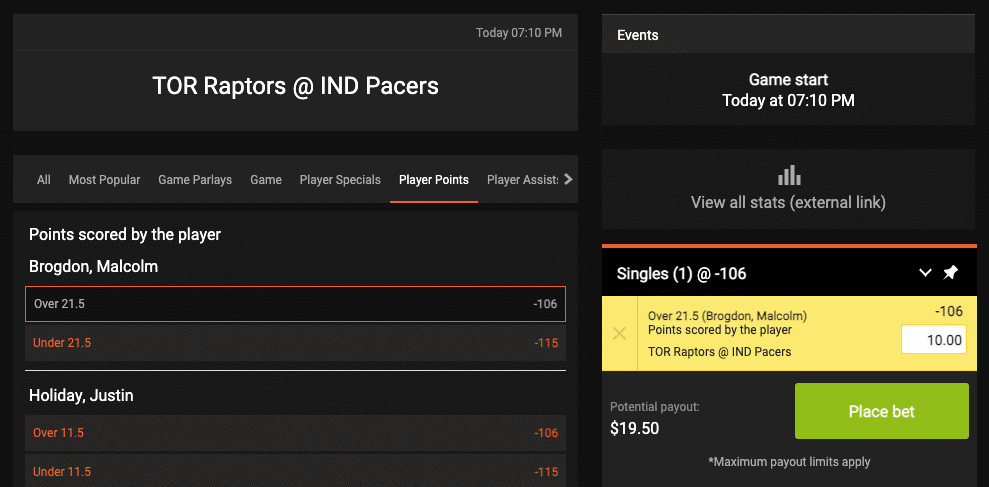Switch to the Most Popular tab
989x487 pixels.
pyautogui.click(x=104, y=180)
